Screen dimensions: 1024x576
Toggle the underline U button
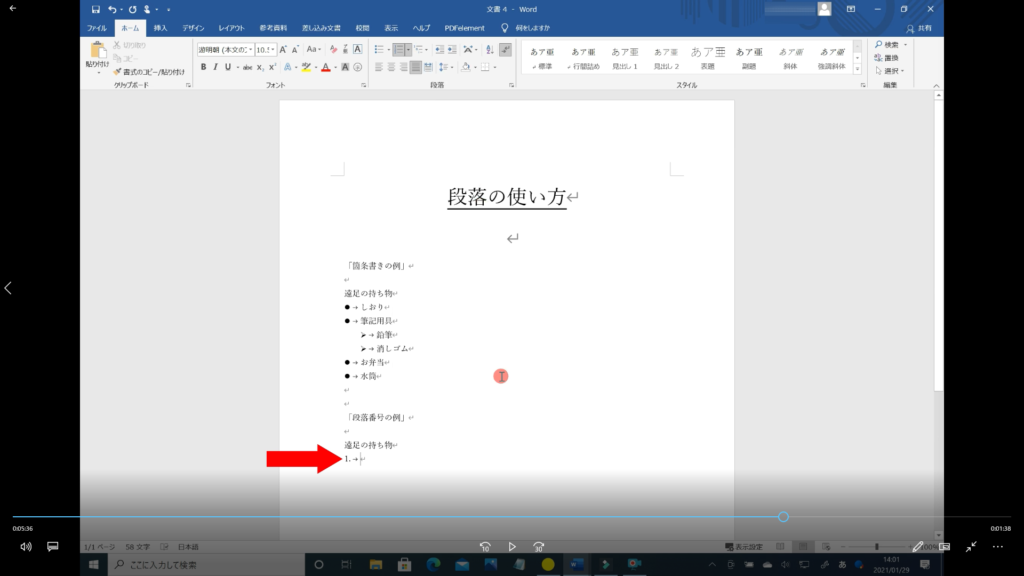[x=228, y=67]
